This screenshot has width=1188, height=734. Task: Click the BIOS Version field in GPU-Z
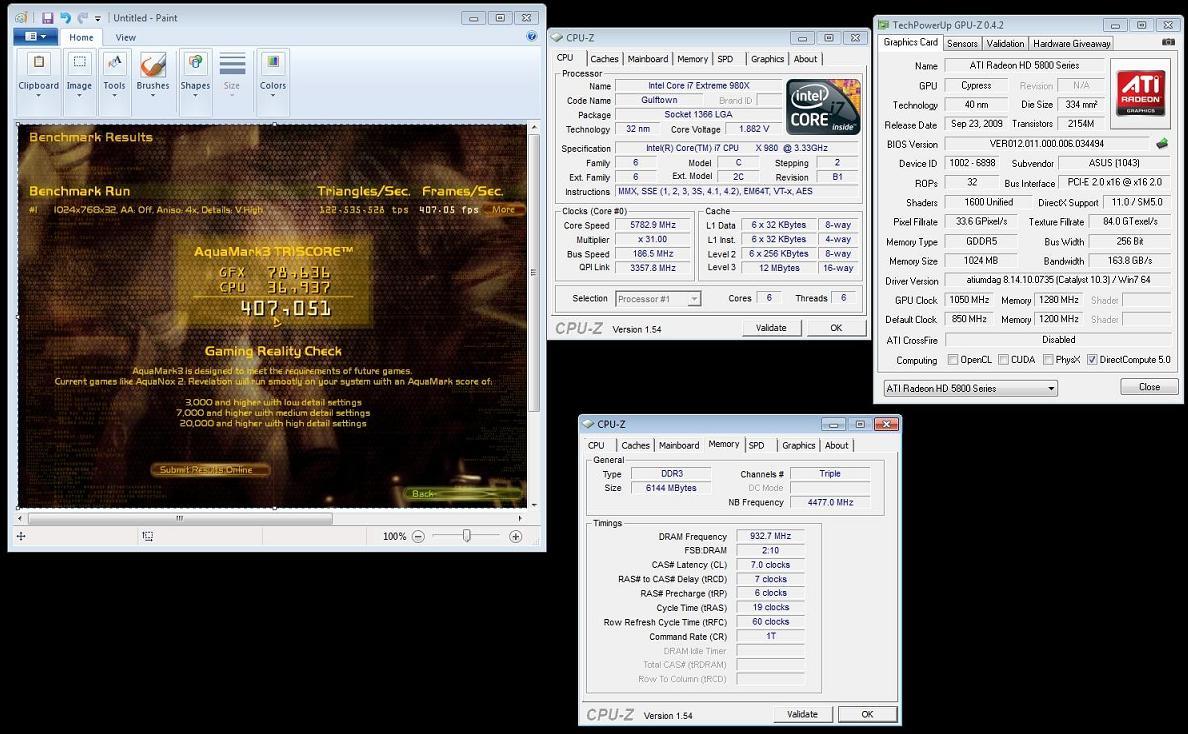click(x=1046, y=144)
